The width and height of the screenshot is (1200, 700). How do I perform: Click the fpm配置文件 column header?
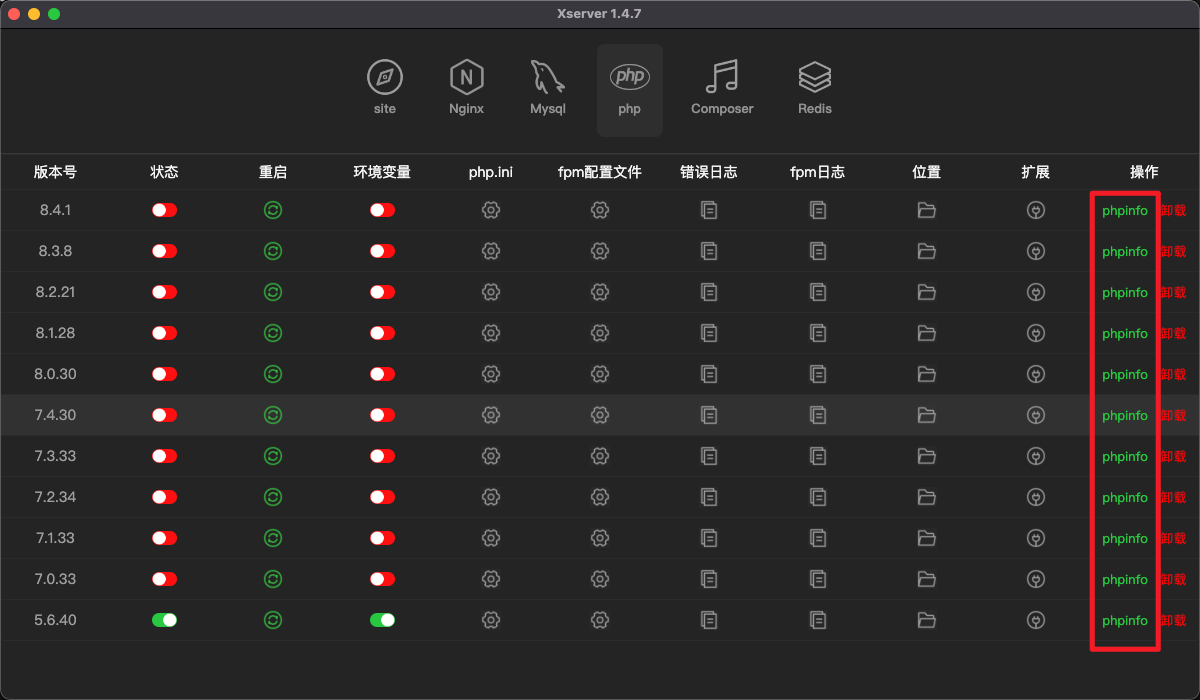click(600, 172)
